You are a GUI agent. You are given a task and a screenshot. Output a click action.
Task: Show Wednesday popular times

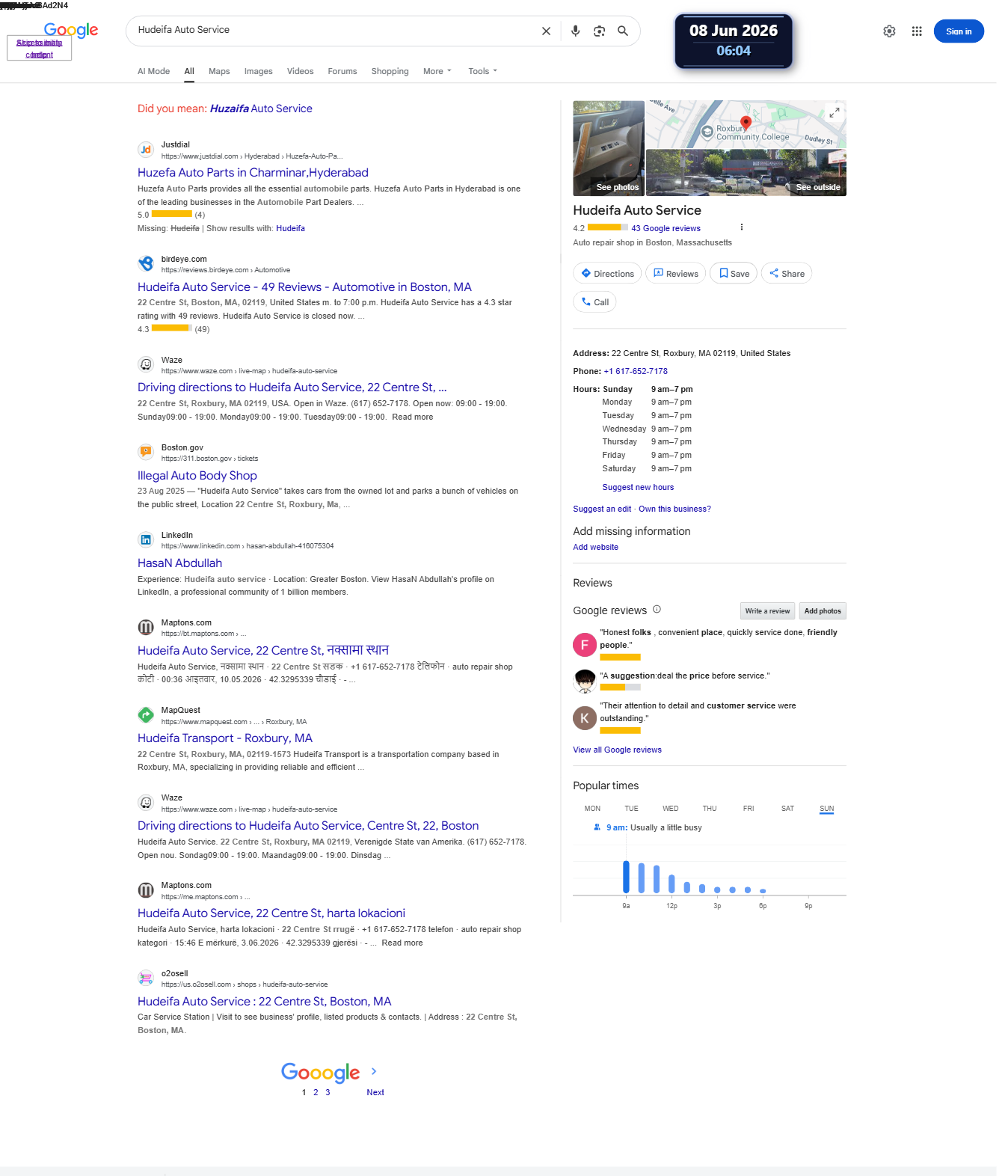[671, 809]
